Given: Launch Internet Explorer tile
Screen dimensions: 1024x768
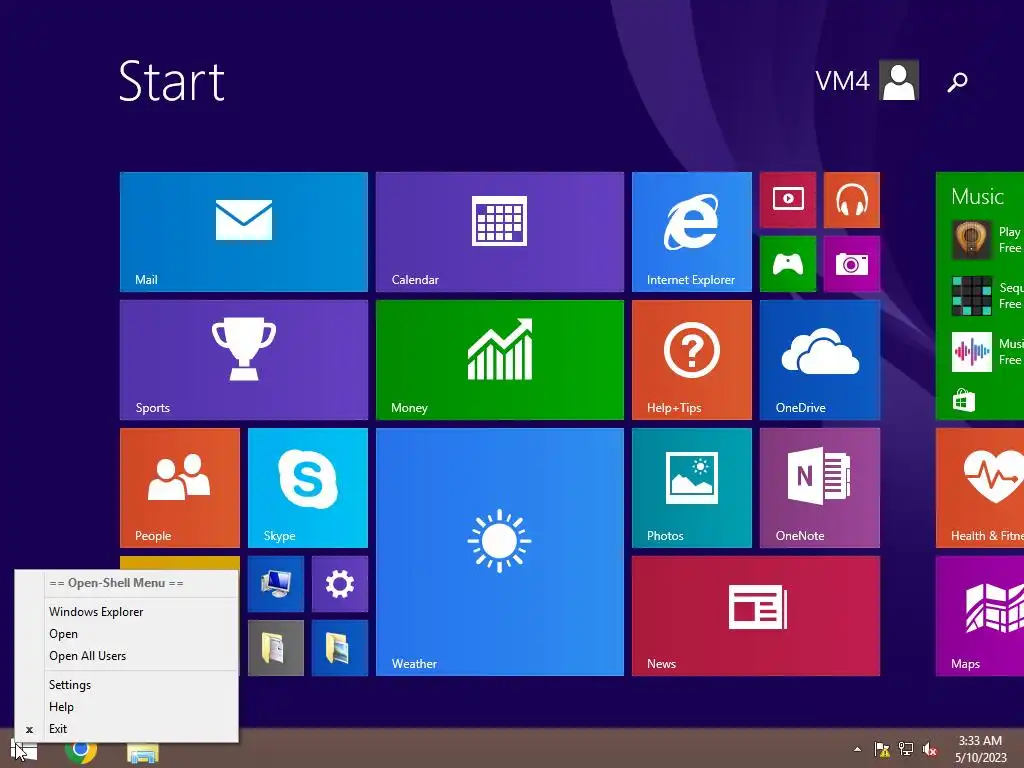Looking at the screenshot, I should tap(692, 232).
